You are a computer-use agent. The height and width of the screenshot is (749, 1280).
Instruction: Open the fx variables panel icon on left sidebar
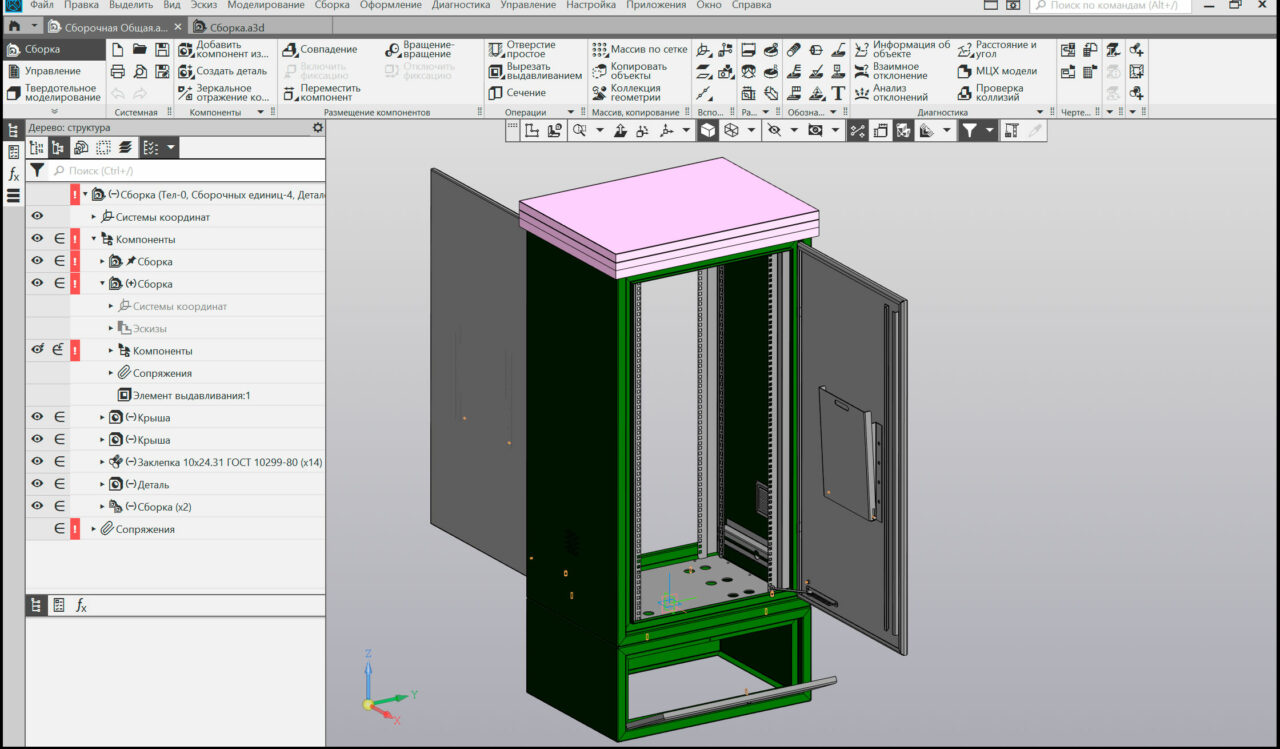point(13,174)
